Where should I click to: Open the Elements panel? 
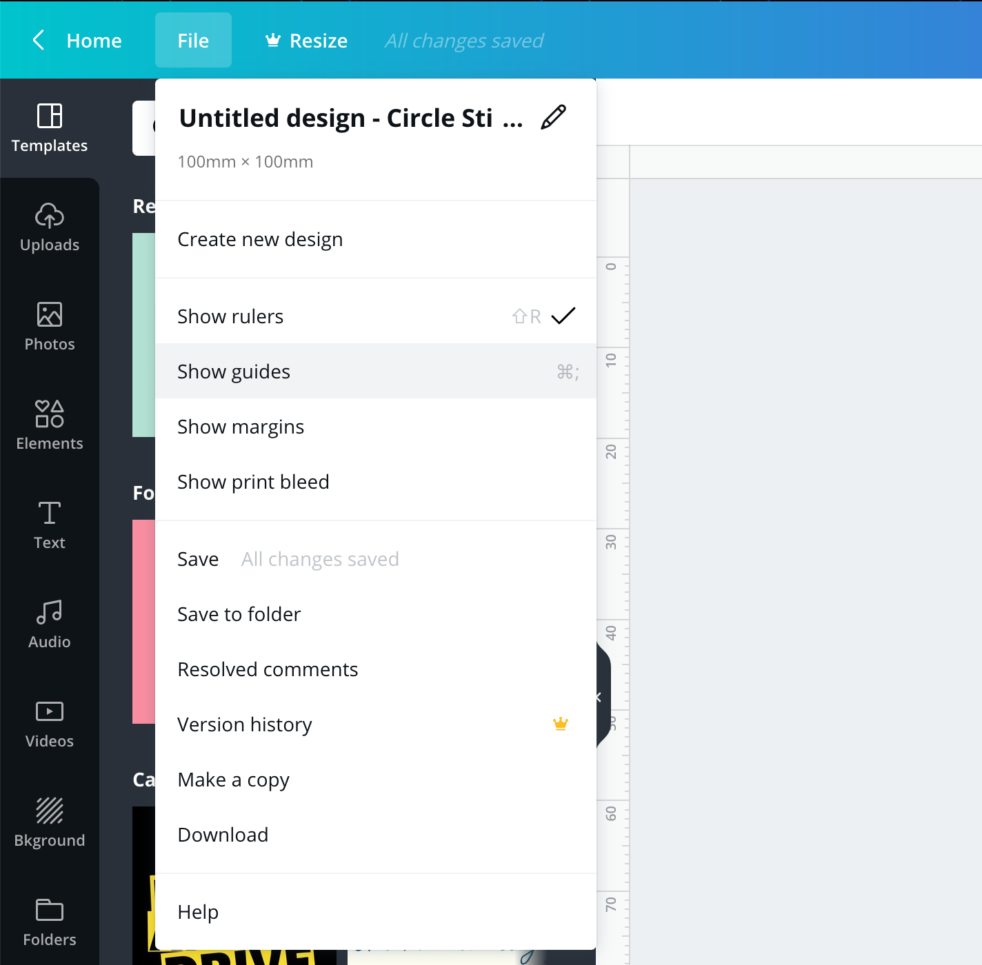tap(49, 425)
